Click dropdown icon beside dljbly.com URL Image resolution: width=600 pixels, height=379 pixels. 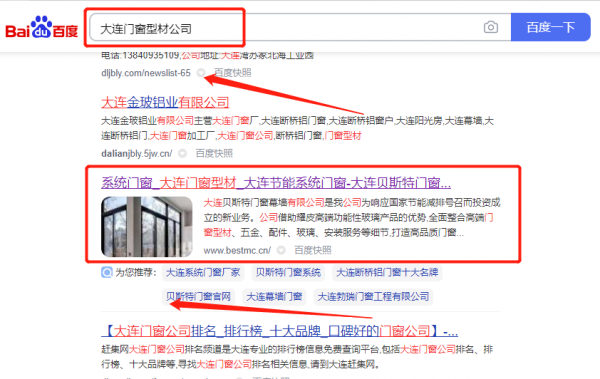coord(201,72)
